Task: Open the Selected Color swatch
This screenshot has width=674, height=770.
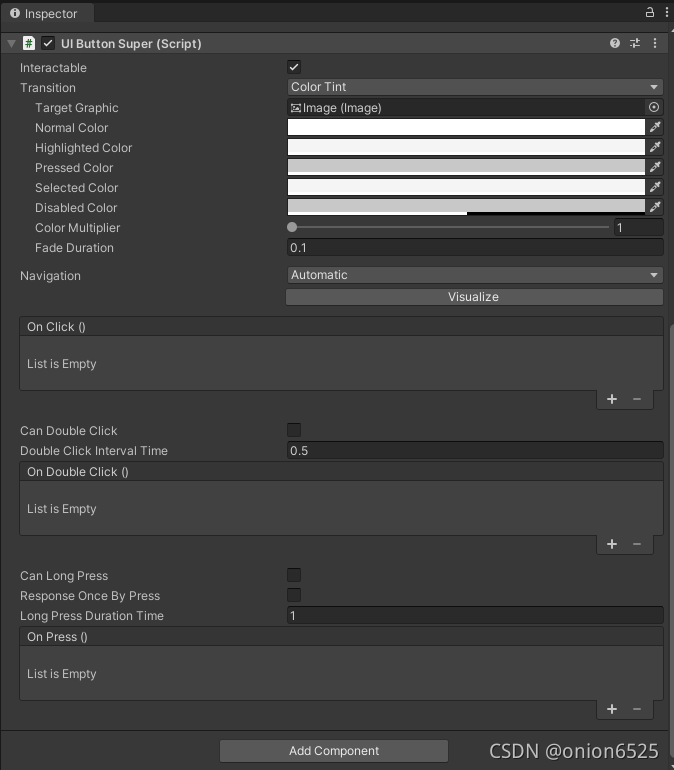Action: tap(466, 187)
